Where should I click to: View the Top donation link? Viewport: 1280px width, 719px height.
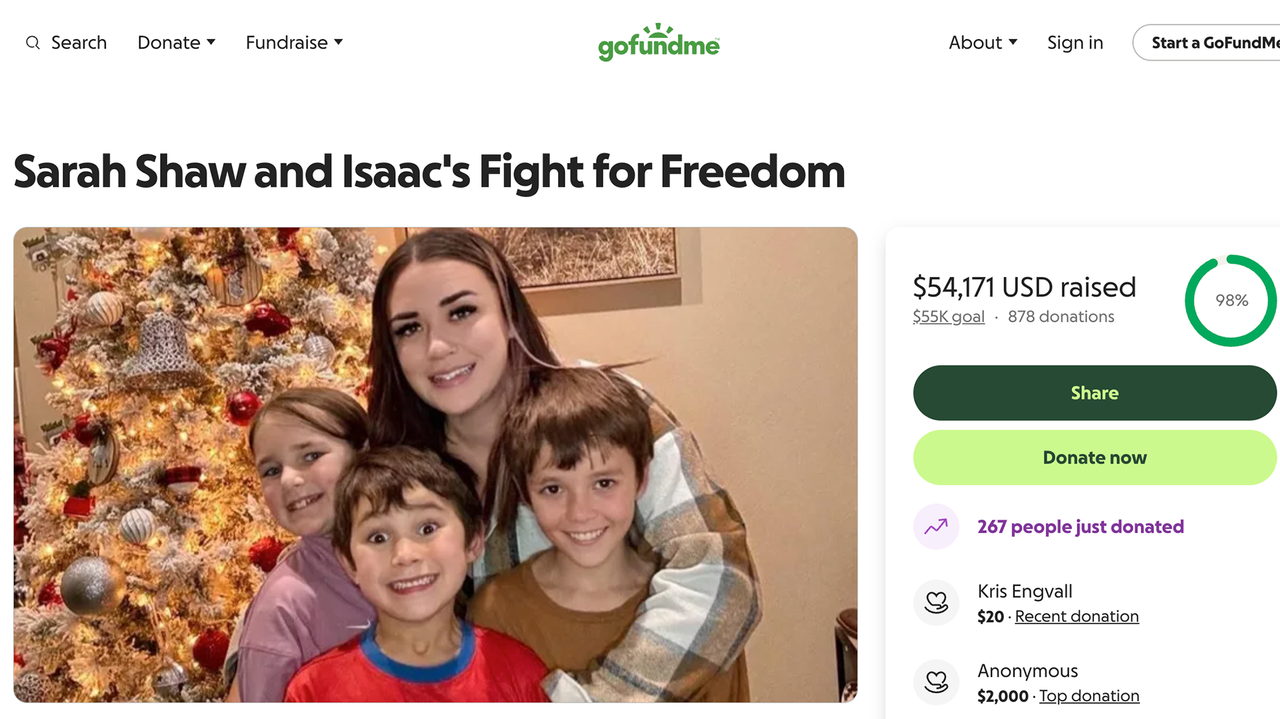pyautogui.click(x=1088, y=696)
